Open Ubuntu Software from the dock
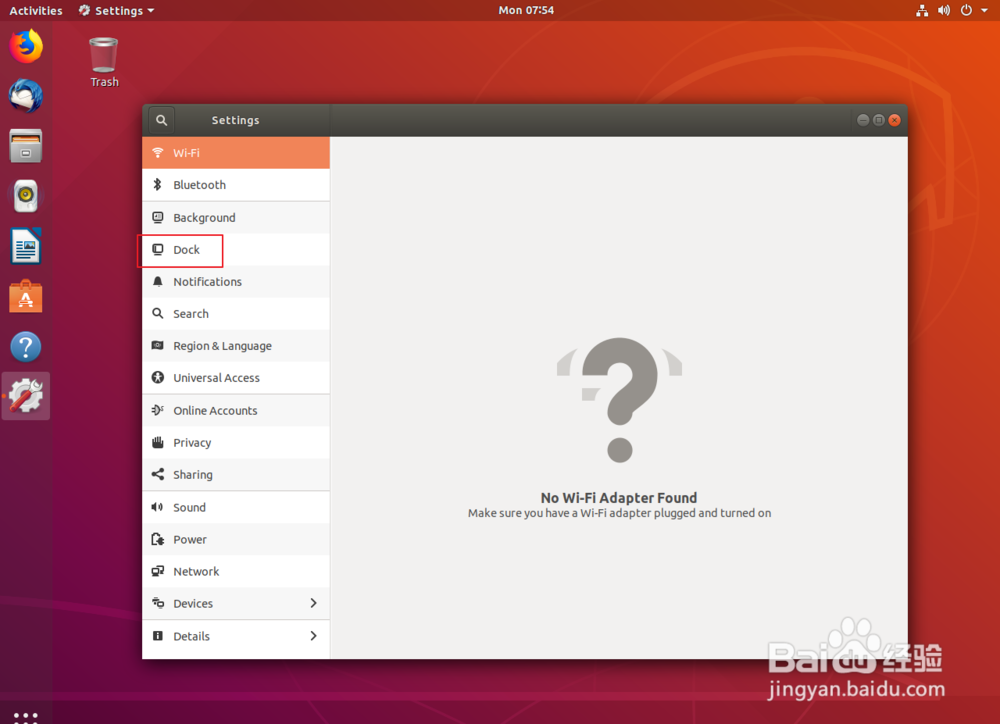Viewport: 1000px width, 724px height. (26, 297)
